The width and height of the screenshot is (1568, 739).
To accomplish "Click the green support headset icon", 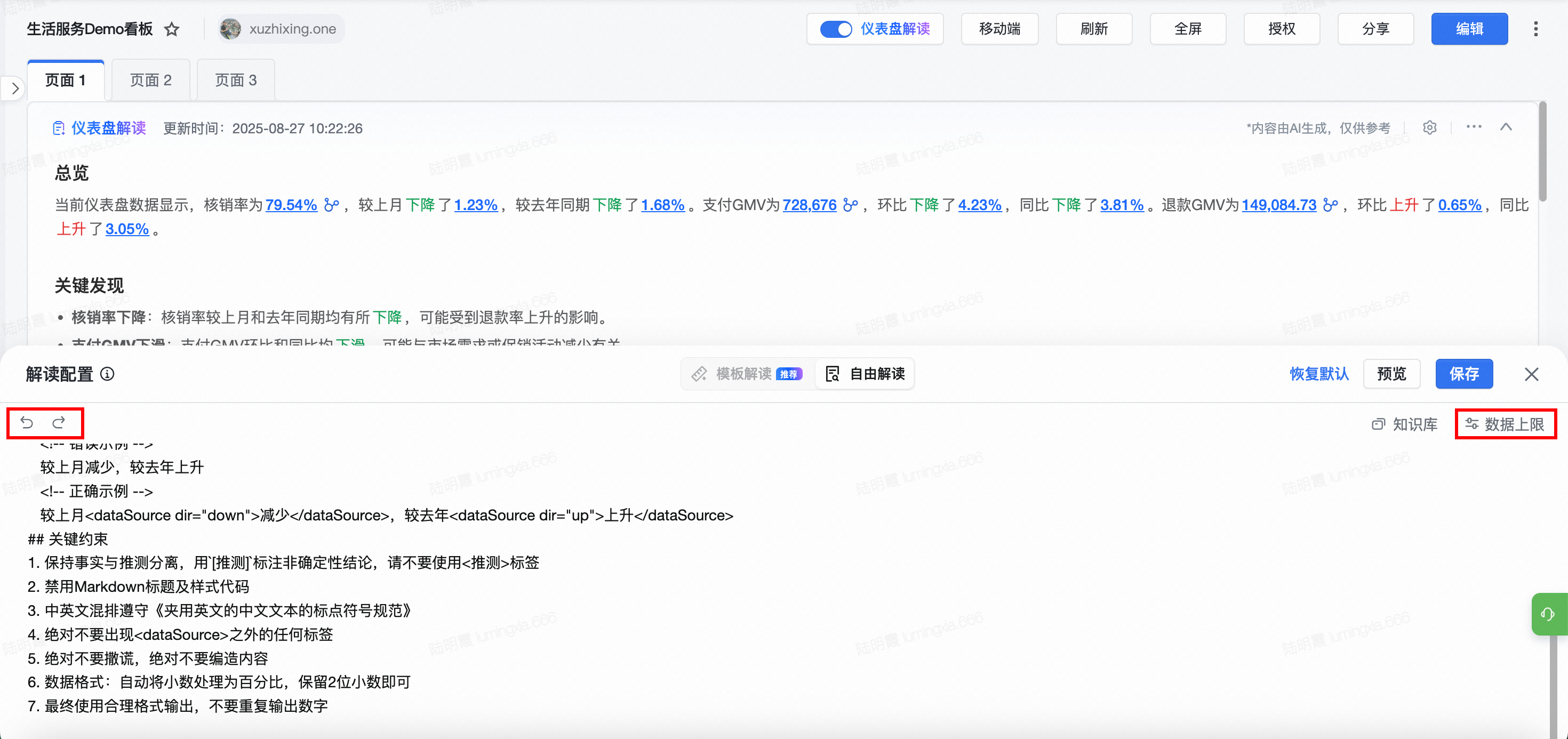I will [1548, 614].
